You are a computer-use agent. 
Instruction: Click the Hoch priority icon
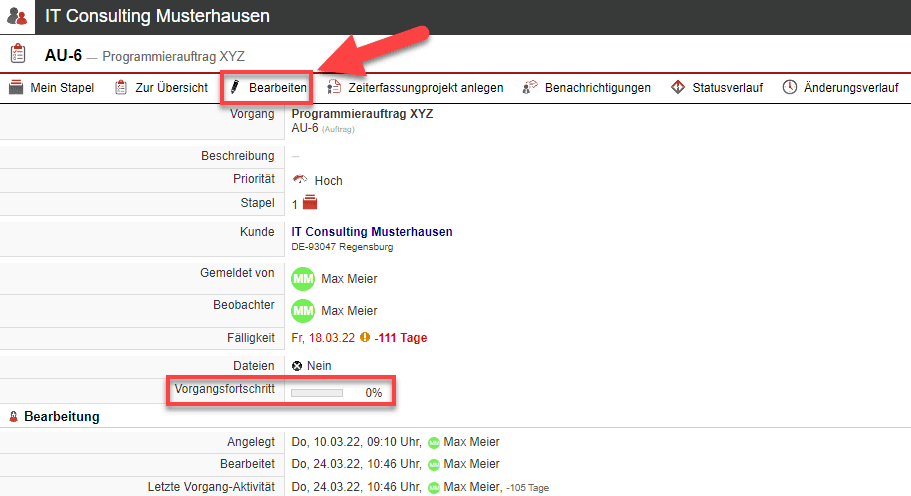click(300, 180)
